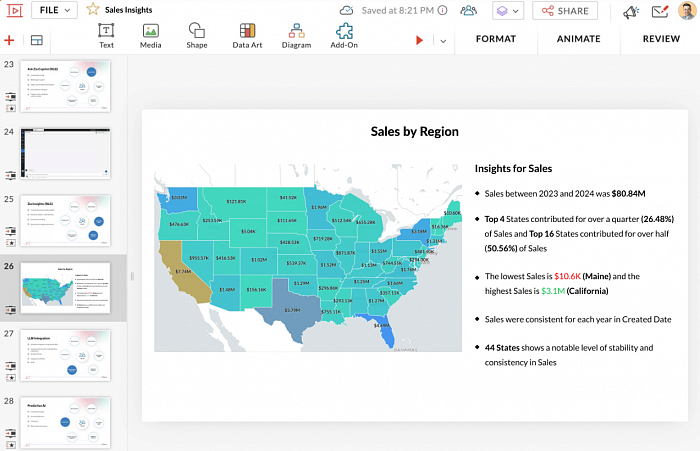Select slide 24 thumbnail

point(65,154)
